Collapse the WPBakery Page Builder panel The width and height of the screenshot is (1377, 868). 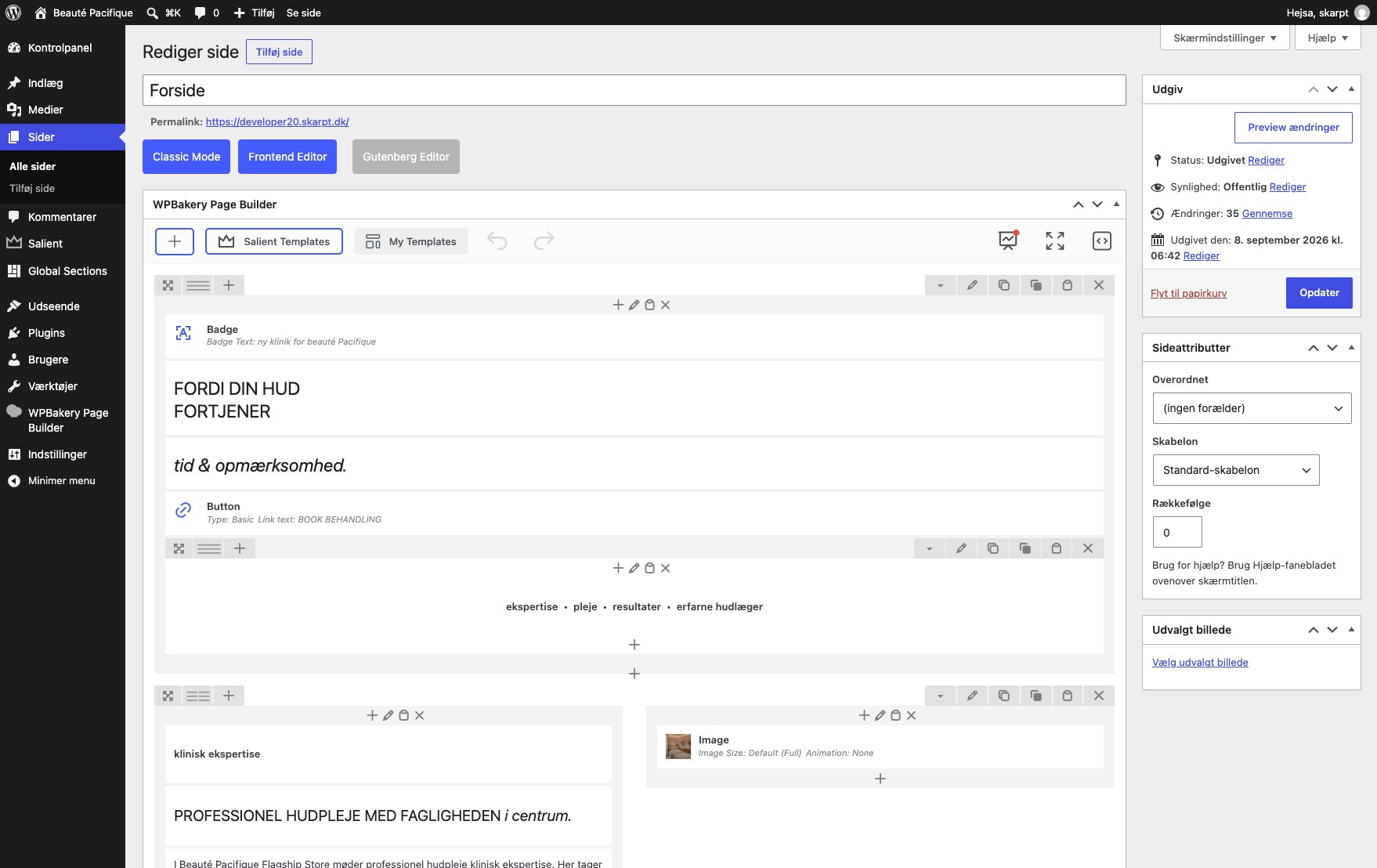[x=1116, y=204]
